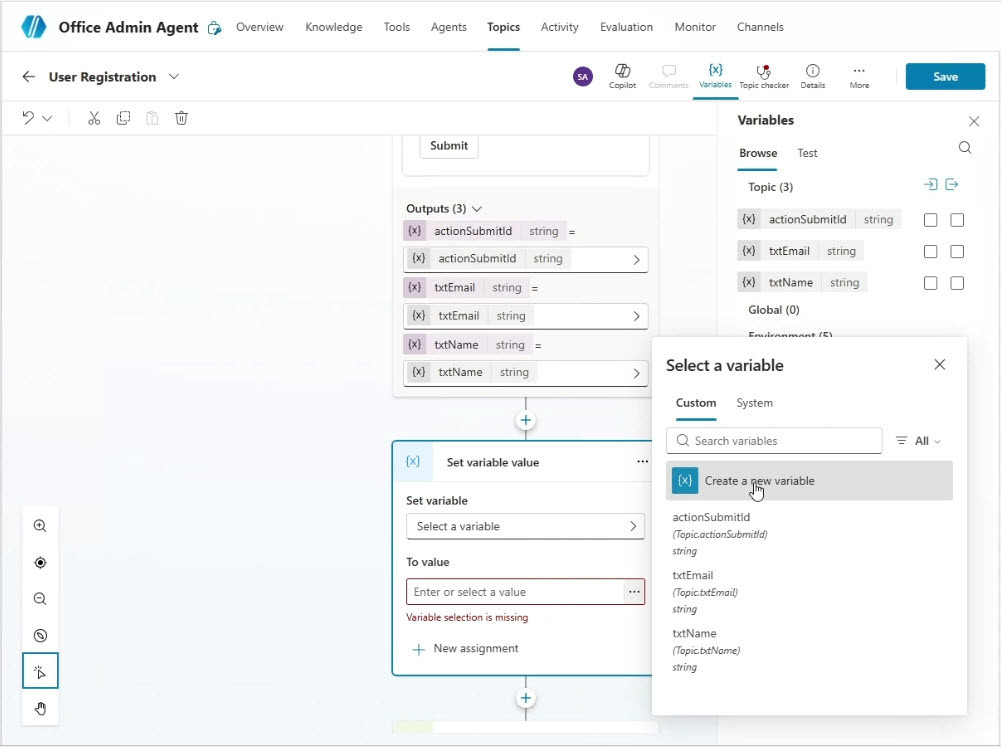Open the Channels tab
The height and width of the screenshot is (747, 1001).
[x=760, y=27]
